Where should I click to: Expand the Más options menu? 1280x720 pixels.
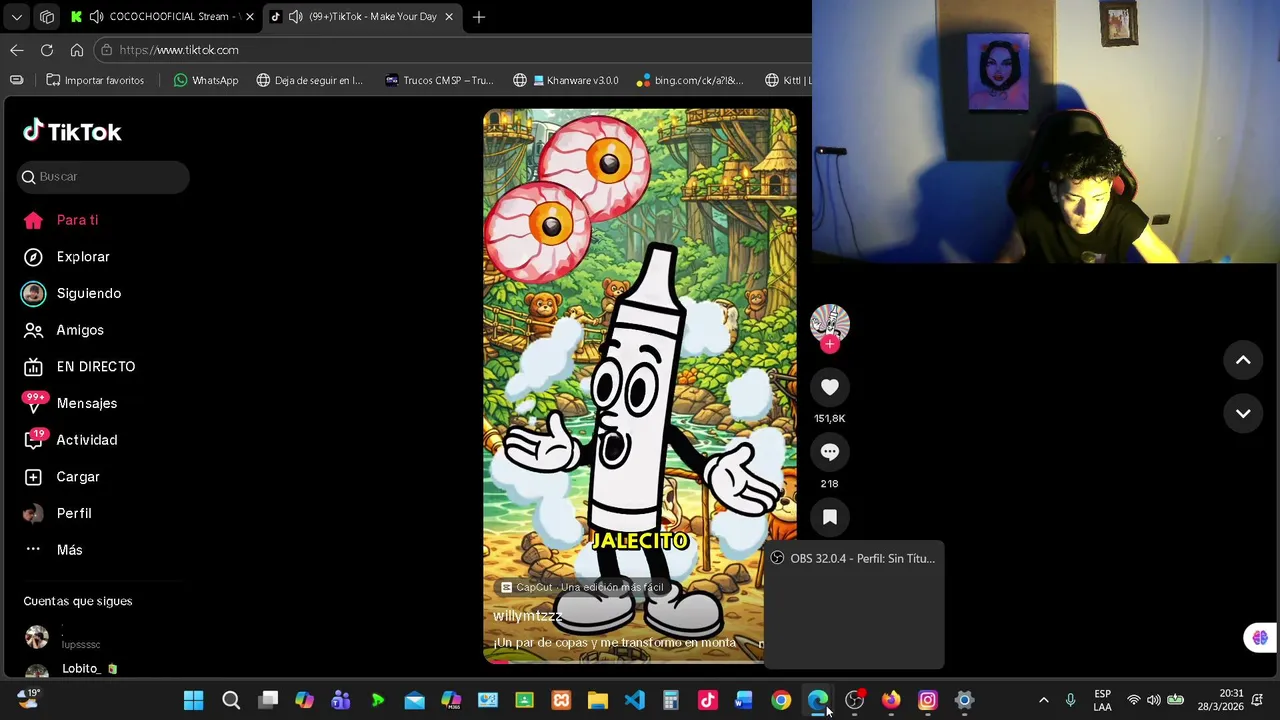(x=53, y=550)
